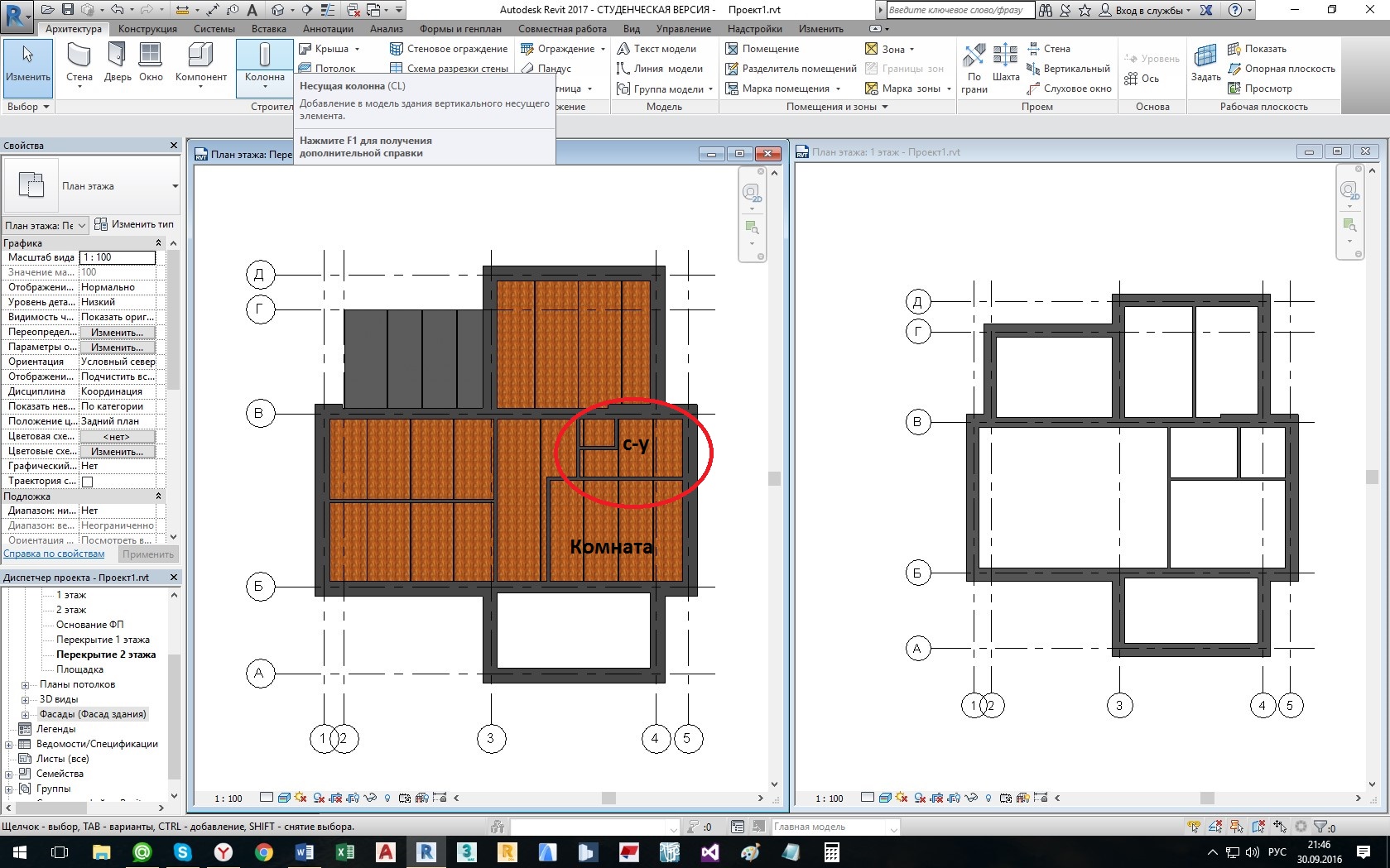Viewport: 1390px width, 868px height.
Task: Open the План этажа type selector dropdown
Action: point(175,186)
